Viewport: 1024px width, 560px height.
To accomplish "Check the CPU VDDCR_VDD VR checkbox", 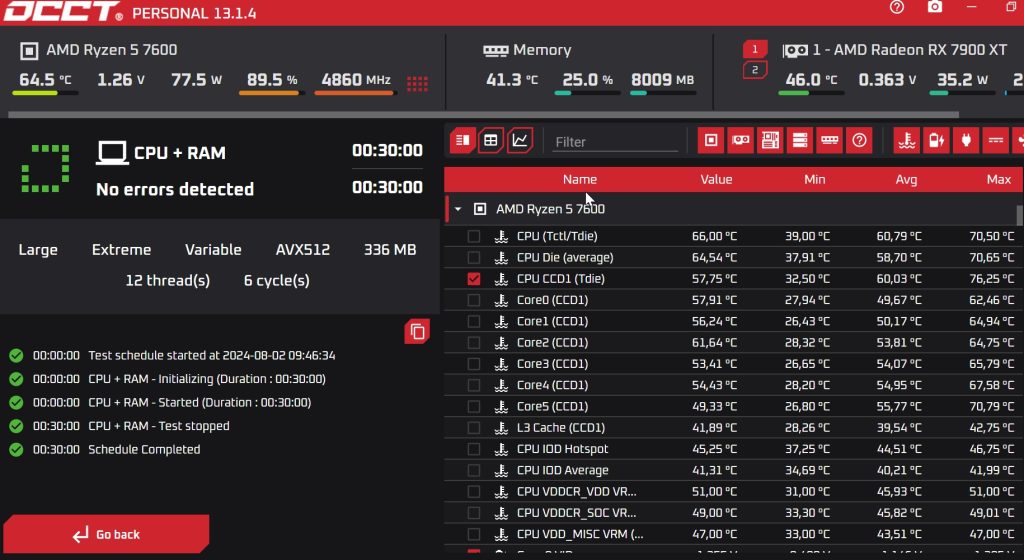I will 473,491.
